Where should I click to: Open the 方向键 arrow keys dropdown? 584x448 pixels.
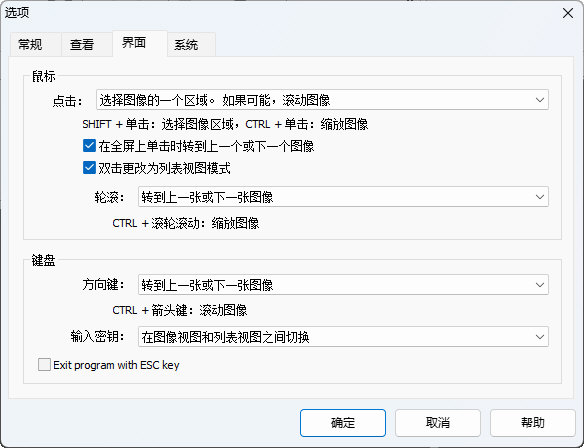click(x=343, y=285)
